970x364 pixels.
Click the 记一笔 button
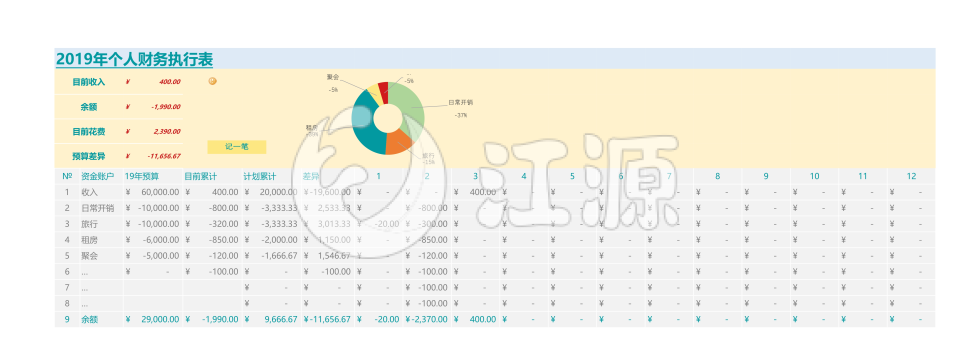coord(236,147)
